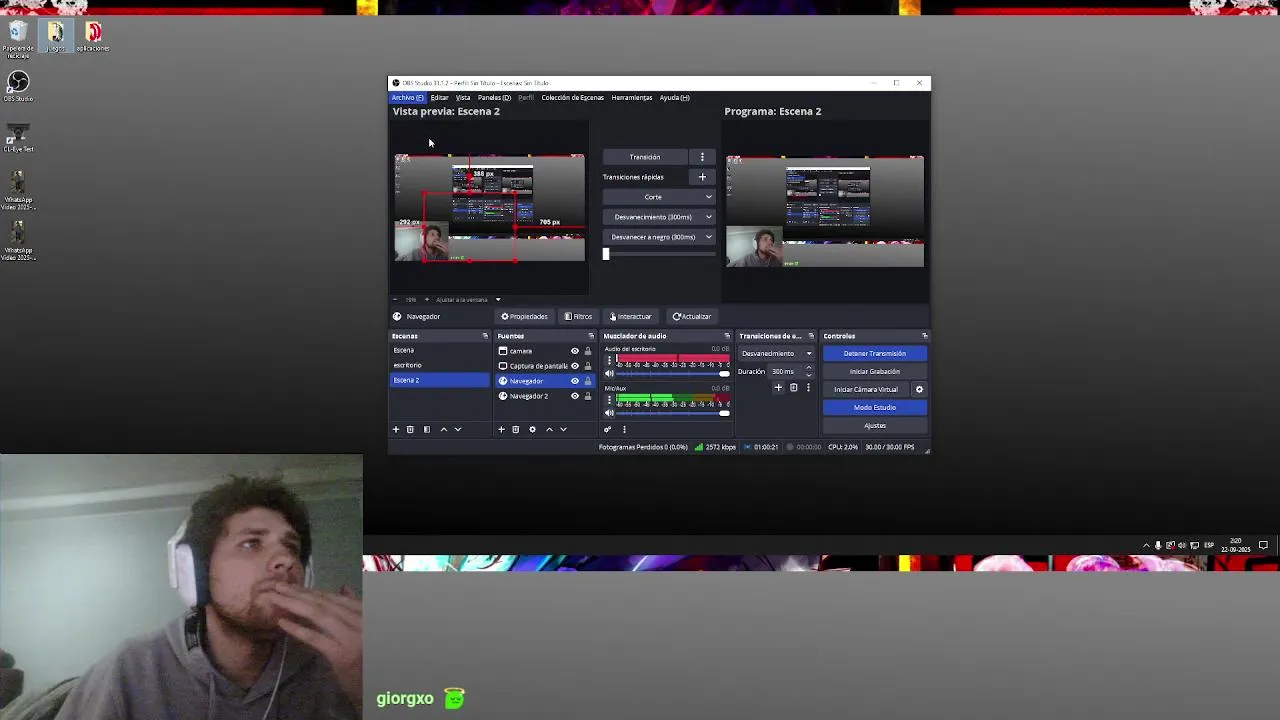This screenshot has width=1280, height=720.
Task: Open the Editar menu
Action: click(x=439, y=97)
